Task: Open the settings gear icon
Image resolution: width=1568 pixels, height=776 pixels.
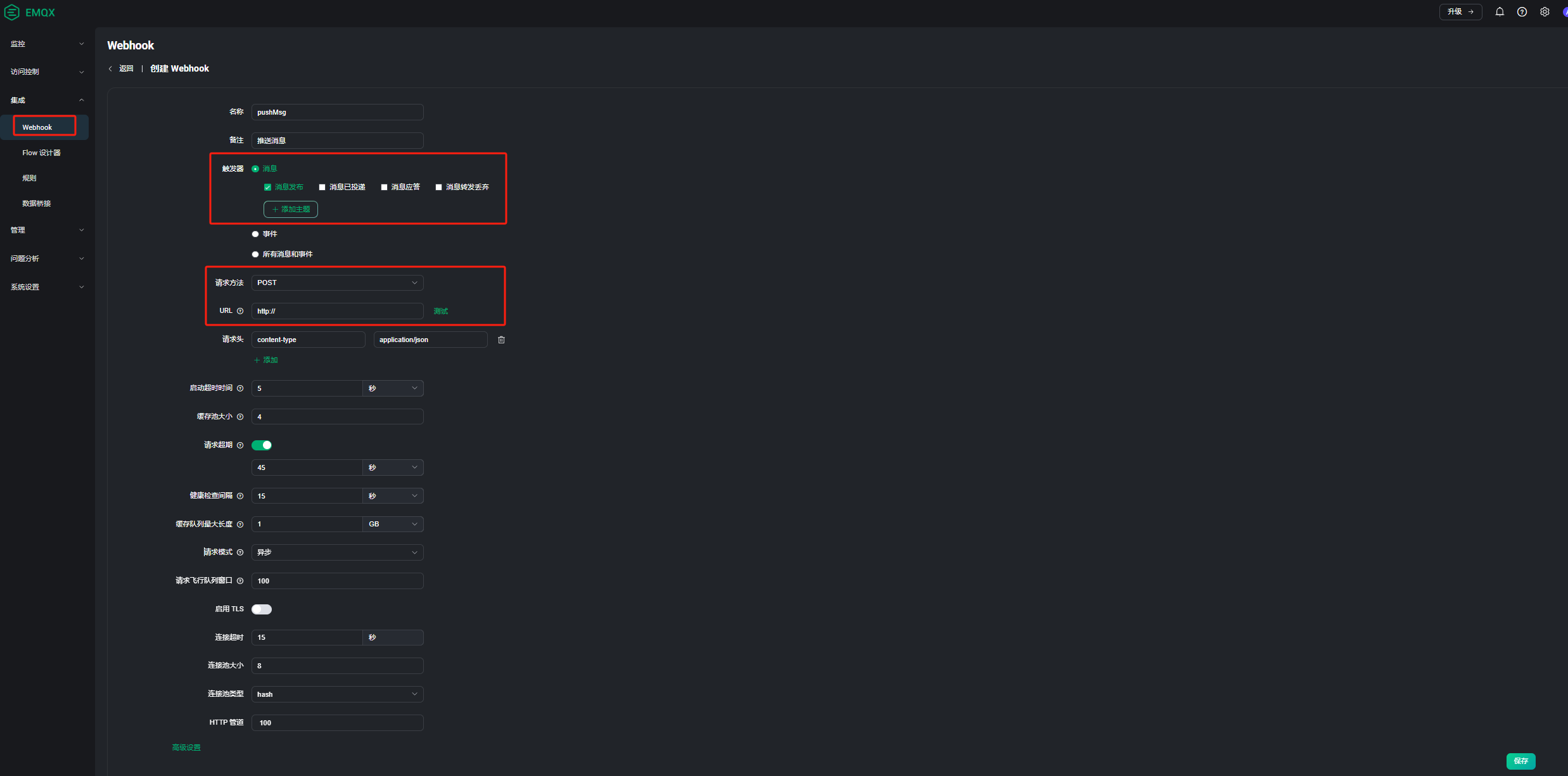Action: pyautogui.click(x=1545, y=11)
